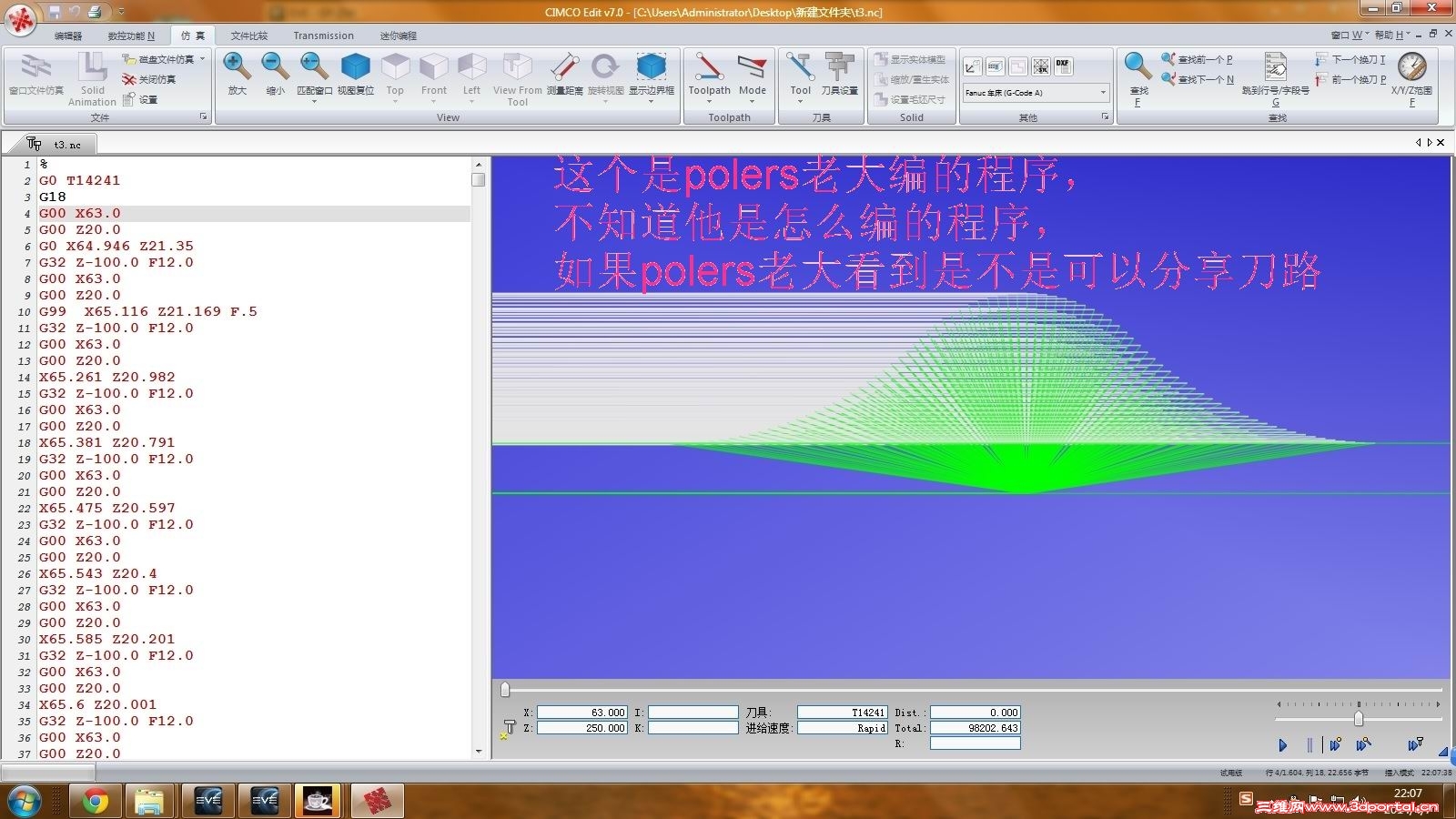Image resolution: width=1456 pixels, height=819 pixels.
Task: Select the Simulation (仿真) ribbon tab
Action: 192,36
